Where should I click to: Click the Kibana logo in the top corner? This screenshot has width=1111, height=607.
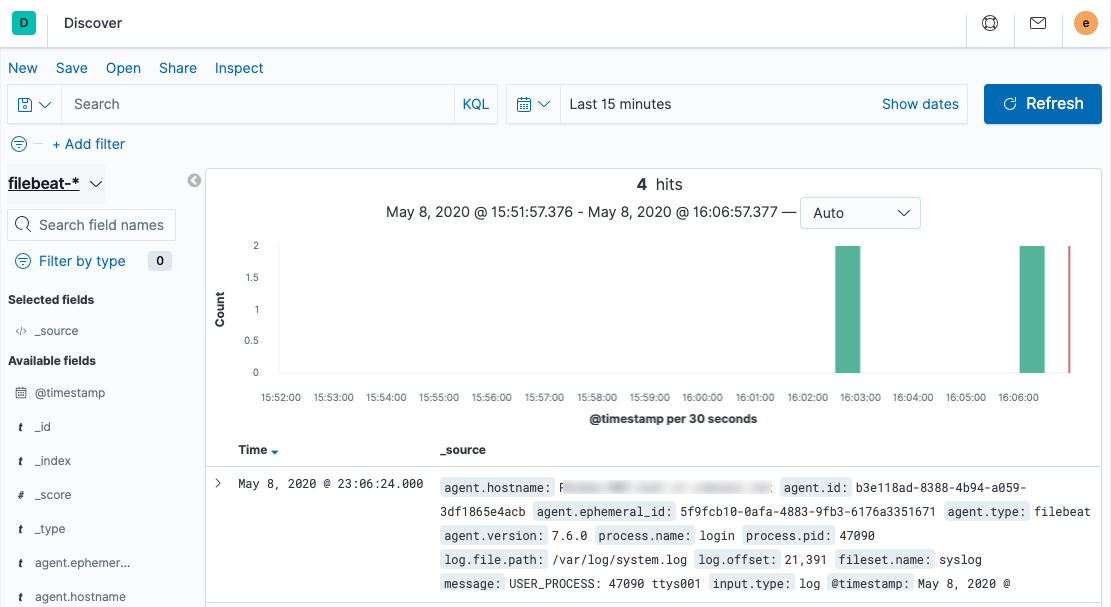click(22, 22)
